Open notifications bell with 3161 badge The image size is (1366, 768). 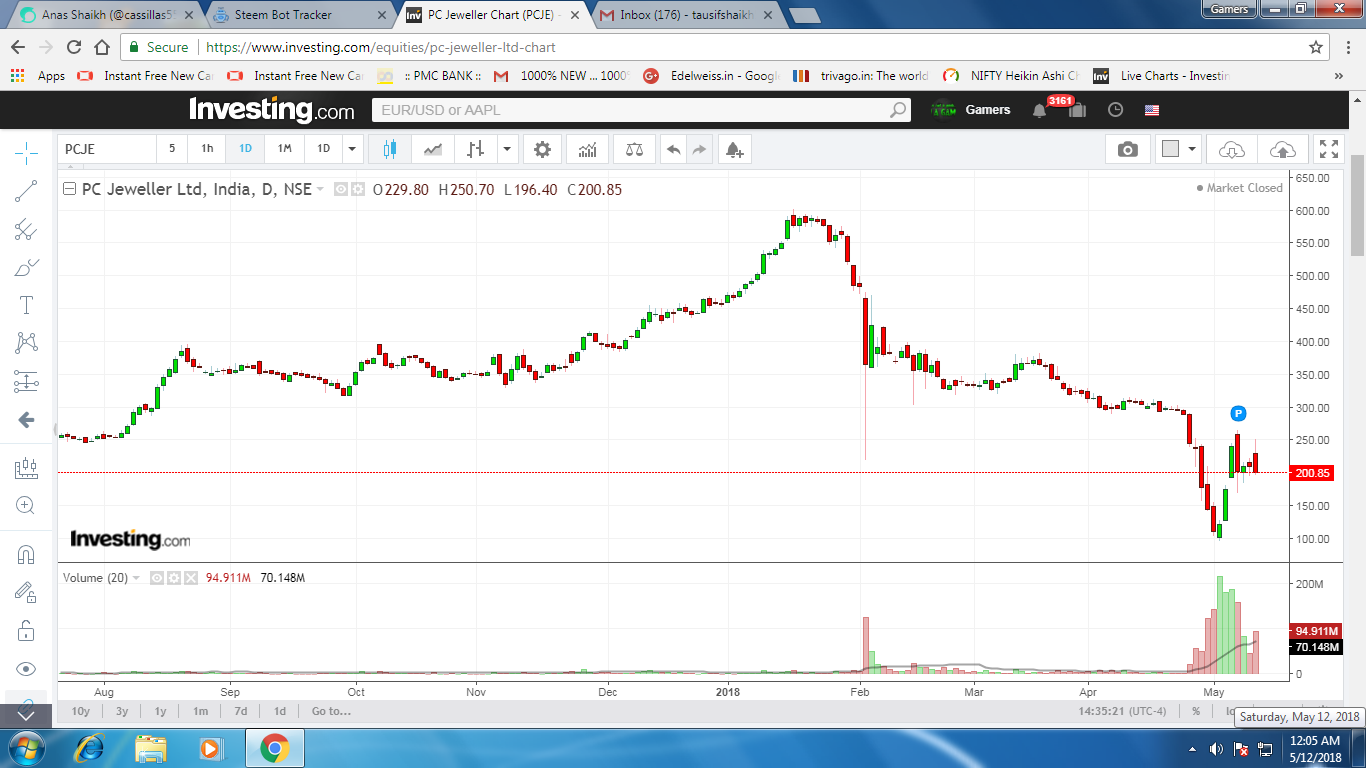1040,110
